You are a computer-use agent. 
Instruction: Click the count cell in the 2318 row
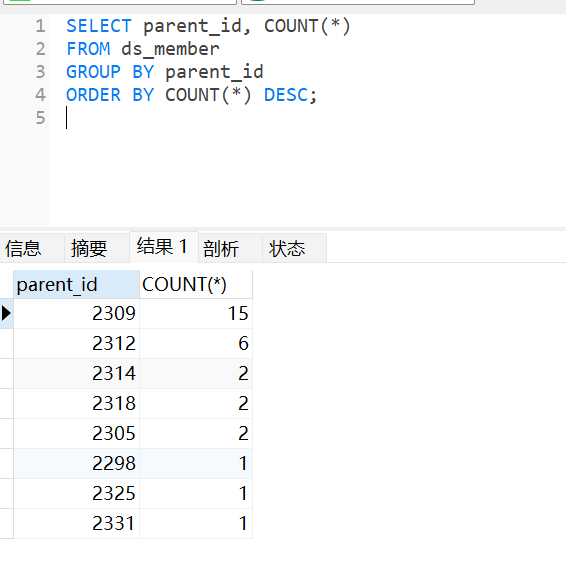click(x=196, y=404)
